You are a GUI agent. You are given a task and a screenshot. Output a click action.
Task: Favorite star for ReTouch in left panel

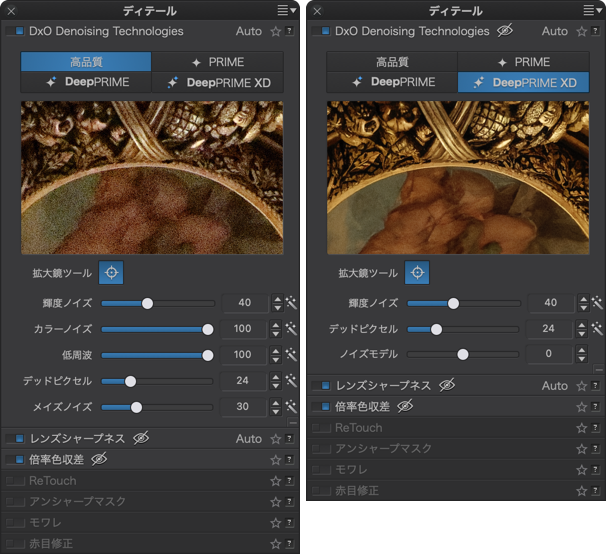pos(276,481)
